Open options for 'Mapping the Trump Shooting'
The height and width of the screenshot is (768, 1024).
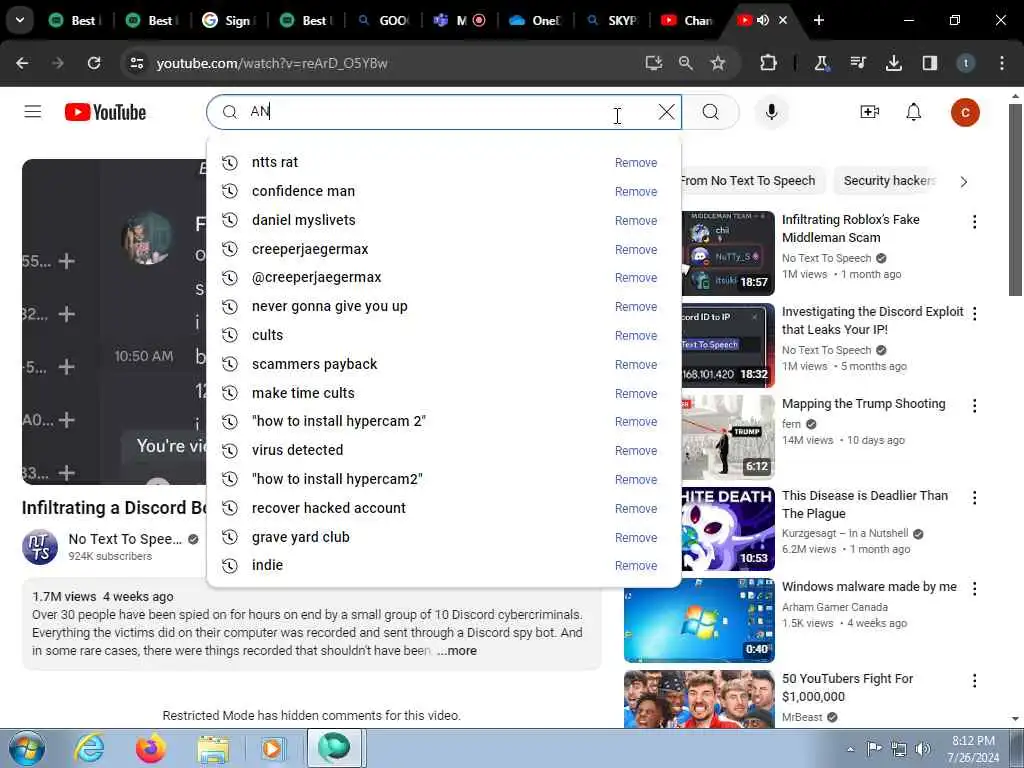pyautogui.click(x=974, y=406)
